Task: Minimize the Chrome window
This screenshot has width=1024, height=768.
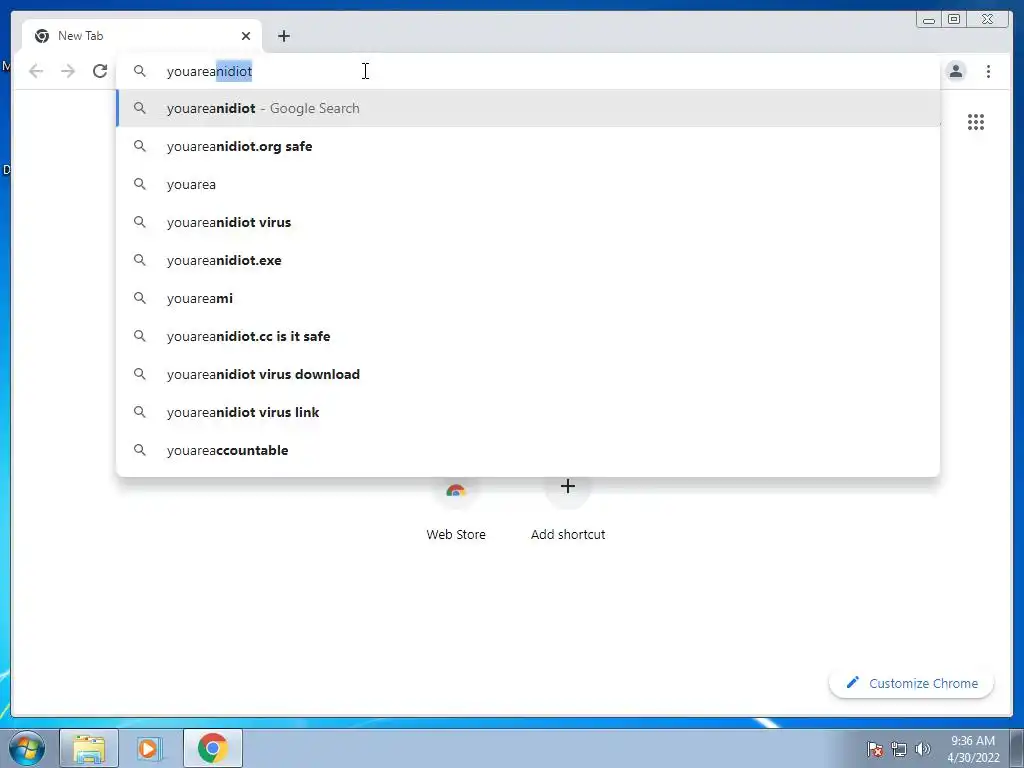Action: click(929, 20)
